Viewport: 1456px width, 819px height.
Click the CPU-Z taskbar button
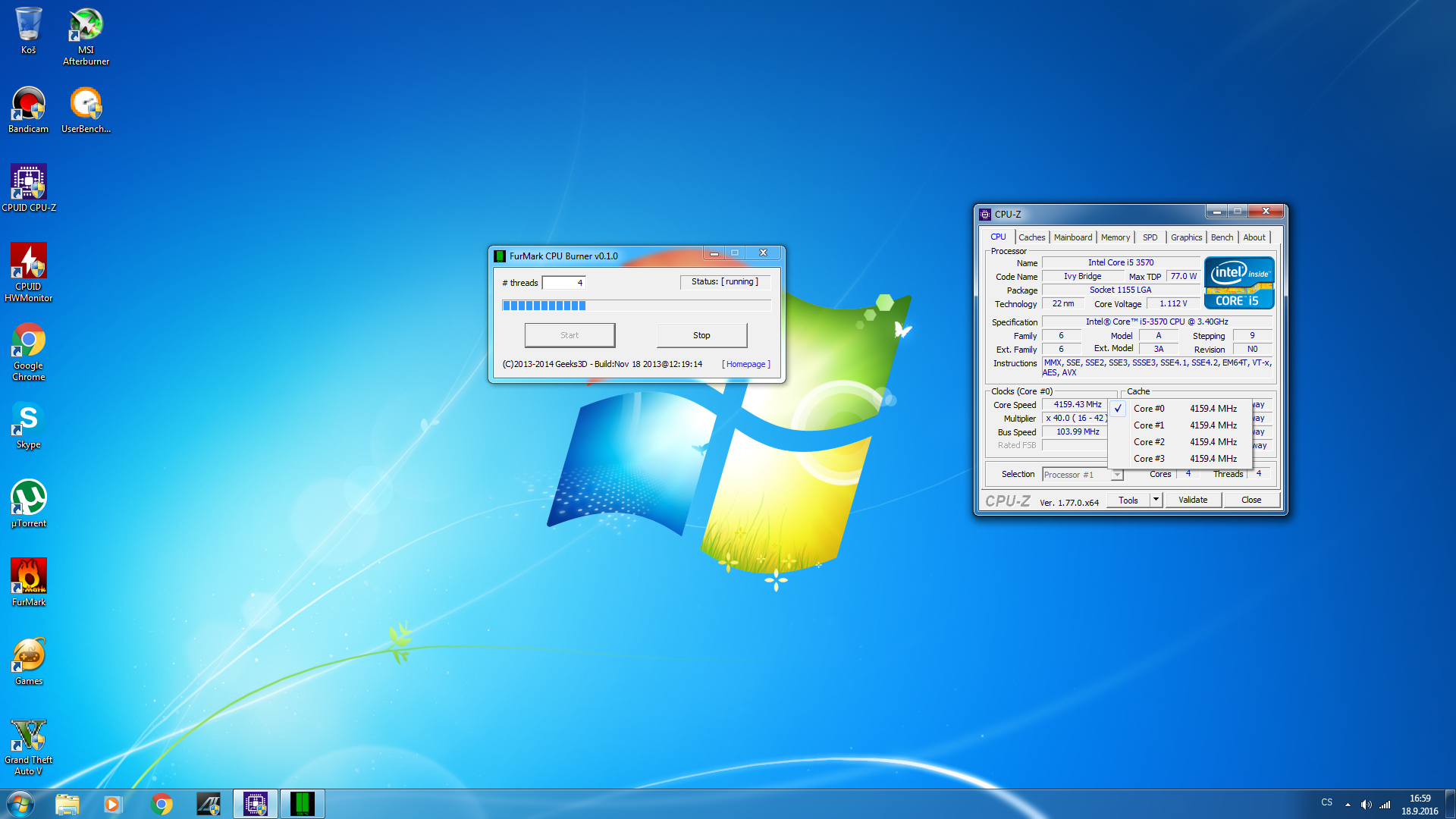(x=256, y=804)
